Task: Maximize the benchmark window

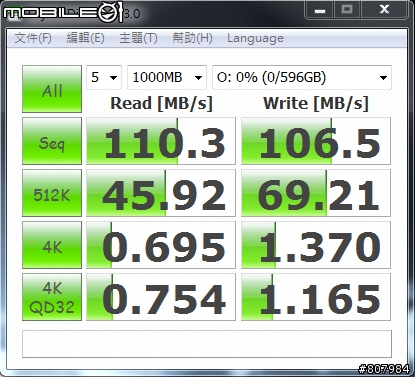Action: tap(347, 10)
